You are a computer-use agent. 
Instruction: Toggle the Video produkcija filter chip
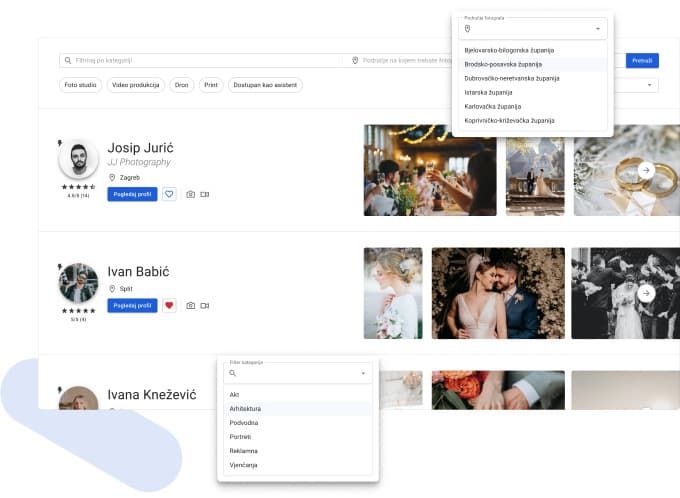tap(136, 85)
